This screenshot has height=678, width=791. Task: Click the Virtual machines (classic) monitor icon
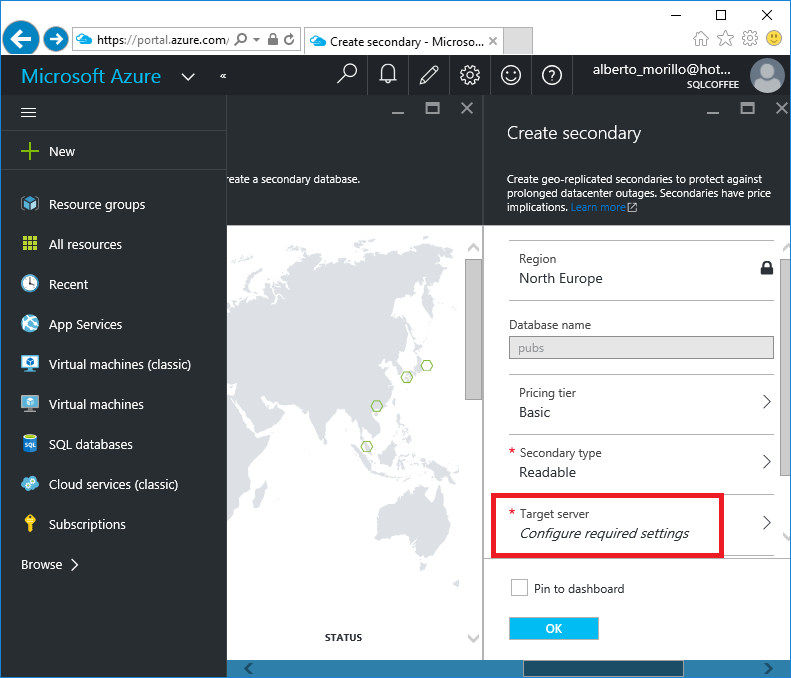[x=30, y=364]
